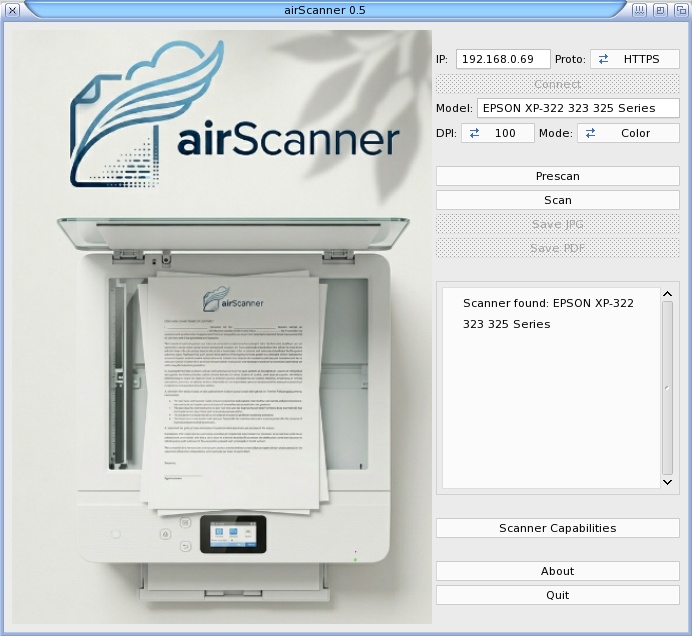Start a scan with the Scan button
692x636 pixels.
click(x=557, y=200)
